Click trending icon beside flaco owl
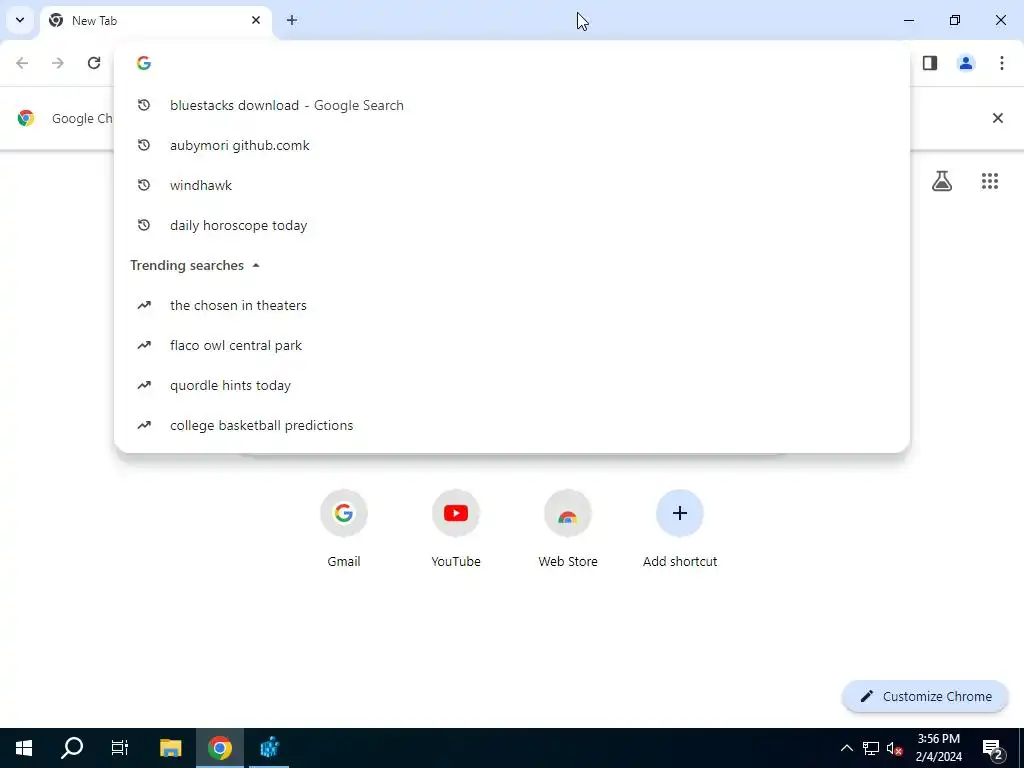Screen dimensions: 1024x768 click(x=144, y=345)
